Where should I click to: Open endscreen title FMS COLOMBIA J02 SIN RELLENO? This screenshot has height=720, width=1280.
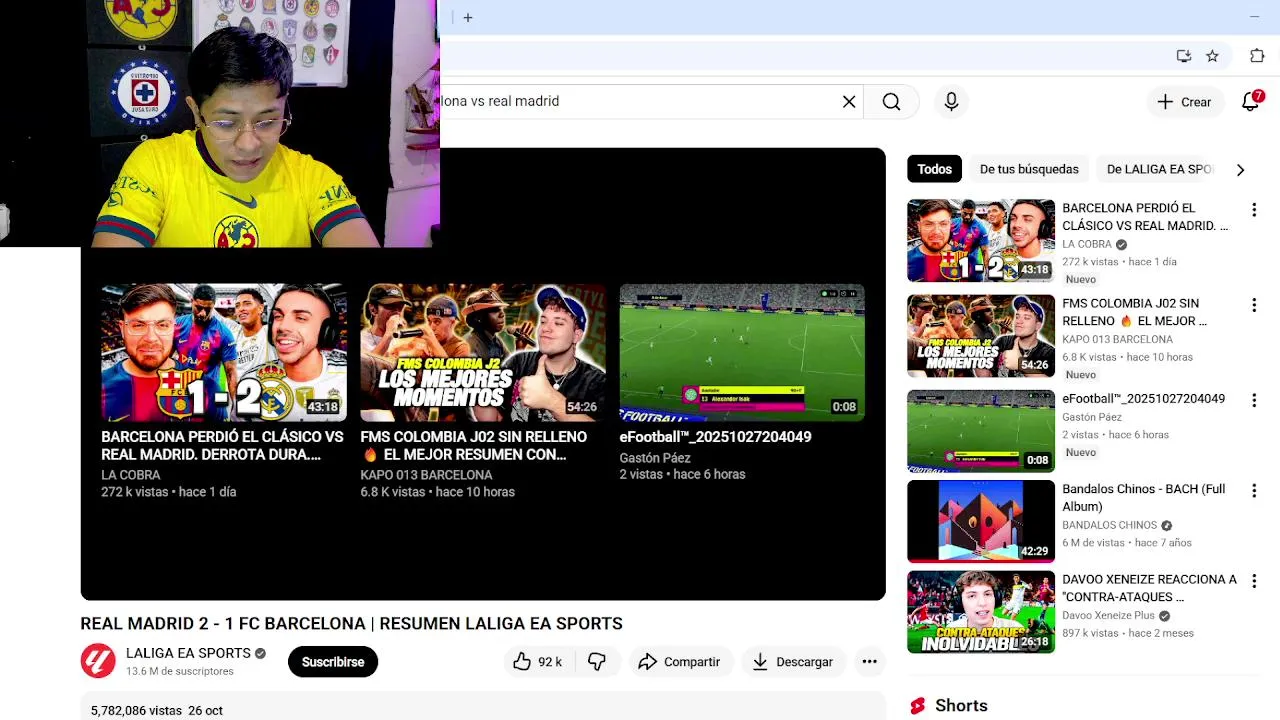pos(473,446)
